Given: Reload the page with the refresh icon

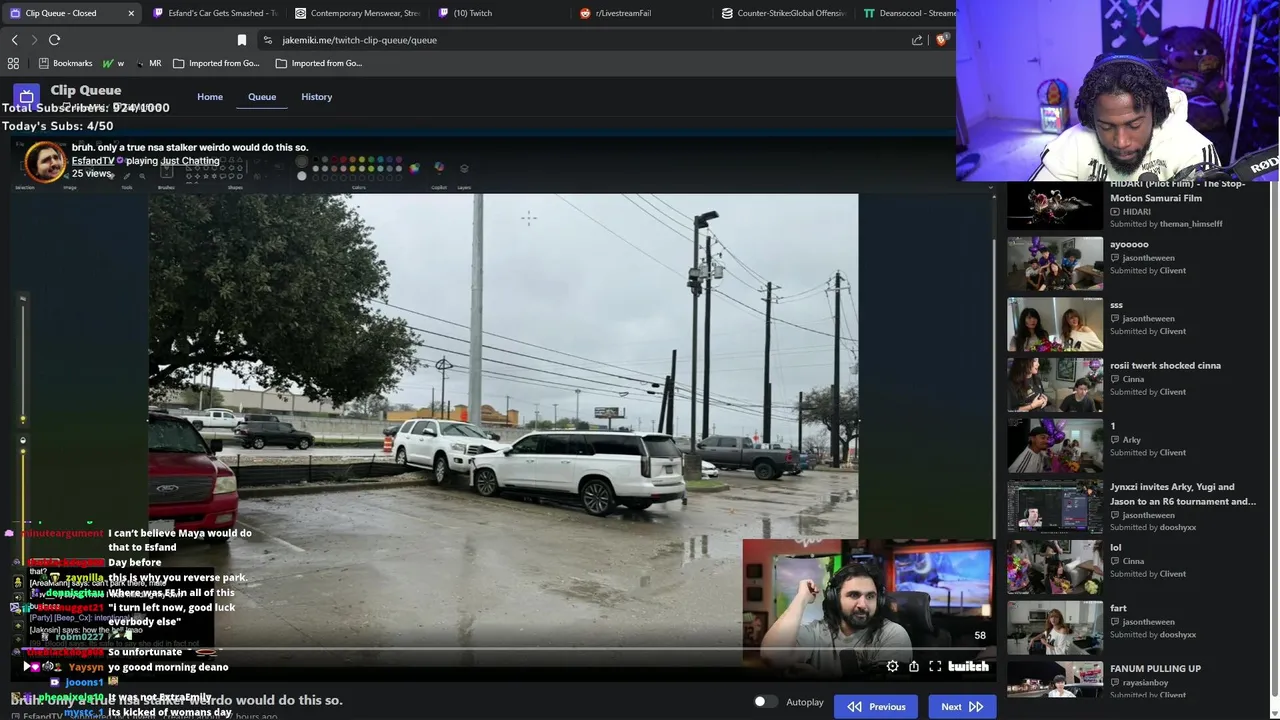Looking at the screenshot, I should point(54,40).
